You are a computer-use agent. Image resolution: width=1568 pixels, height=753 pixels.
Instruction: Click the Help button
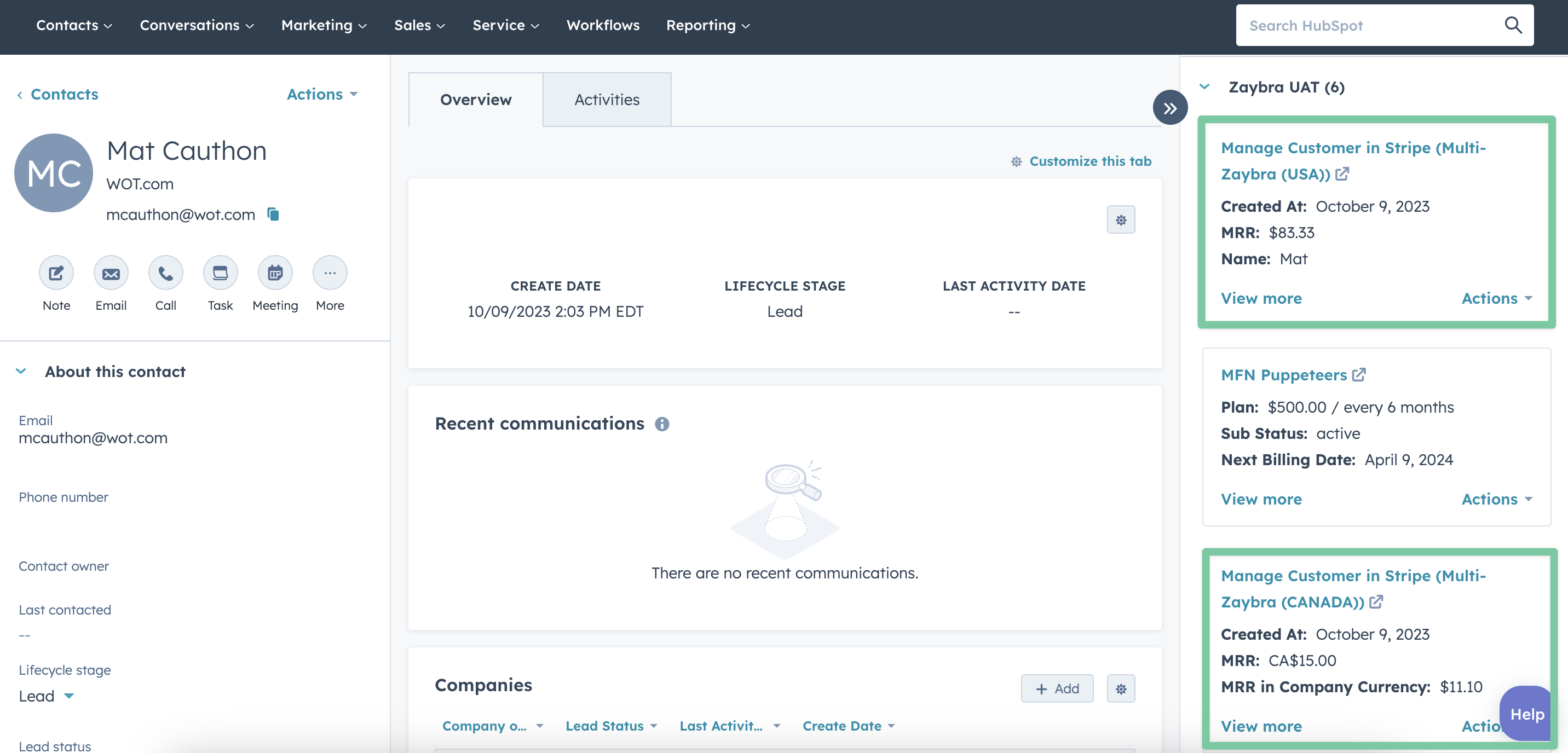[x=1526, y=714]
